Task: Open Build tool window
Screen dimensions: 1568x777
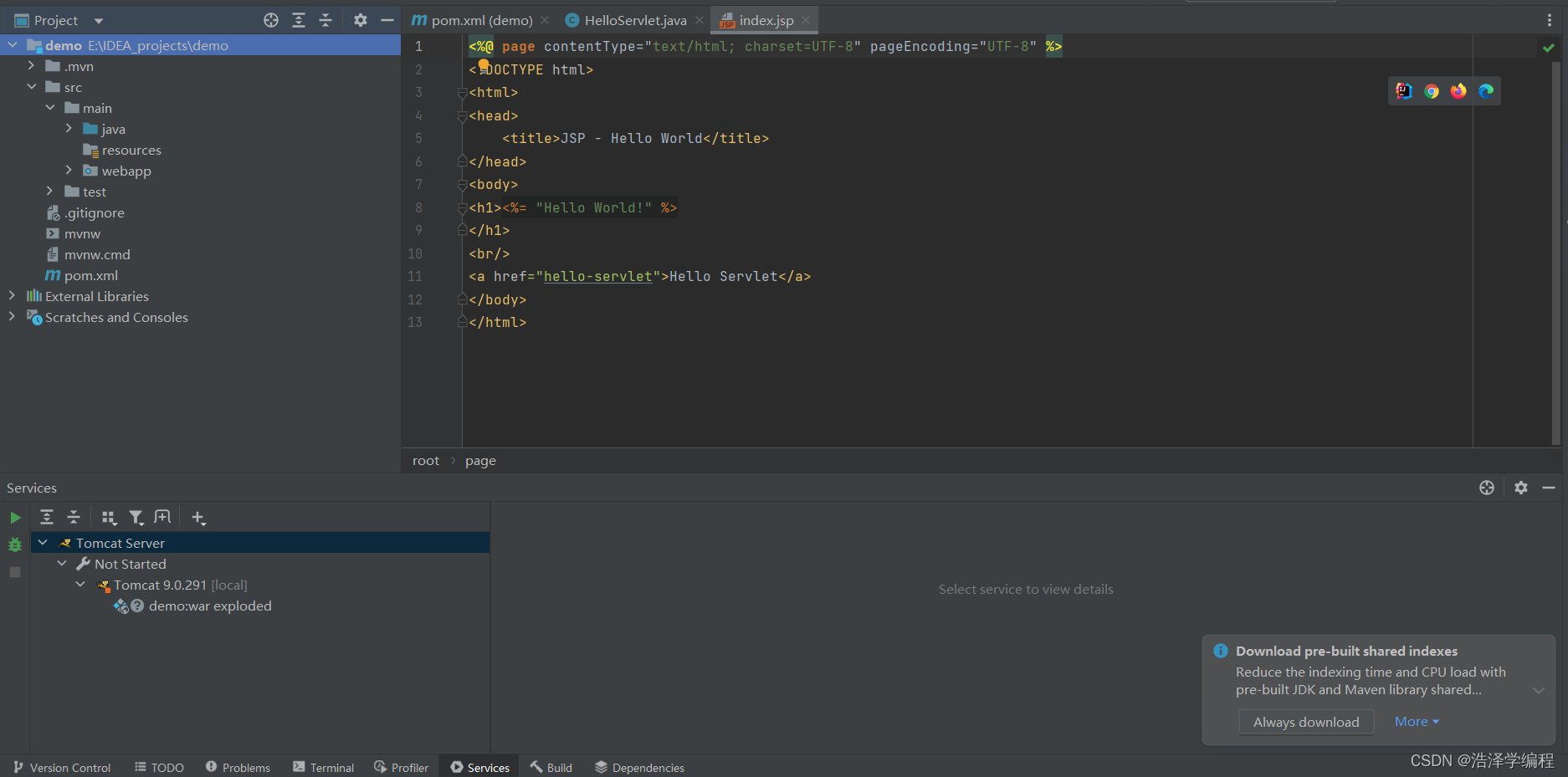Action: click(x=551, y=768)
